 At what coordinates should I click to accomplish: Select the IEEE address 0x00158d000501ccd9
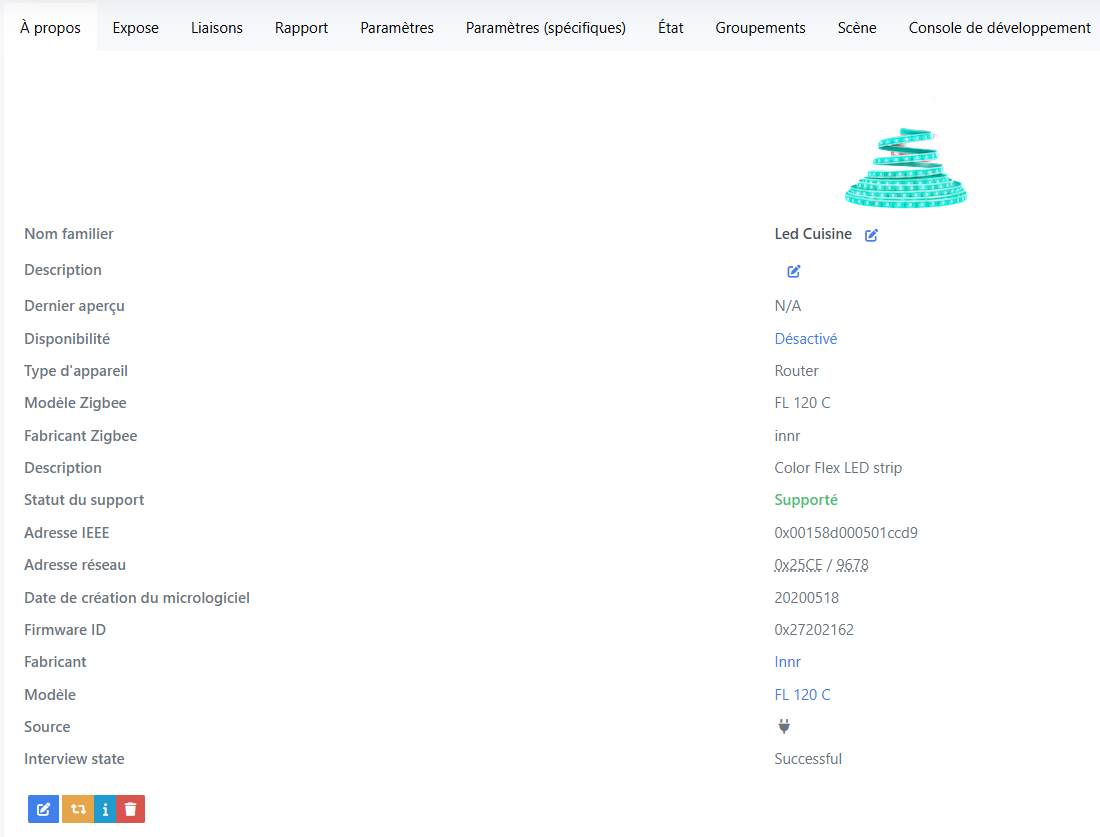click(845, 533)
